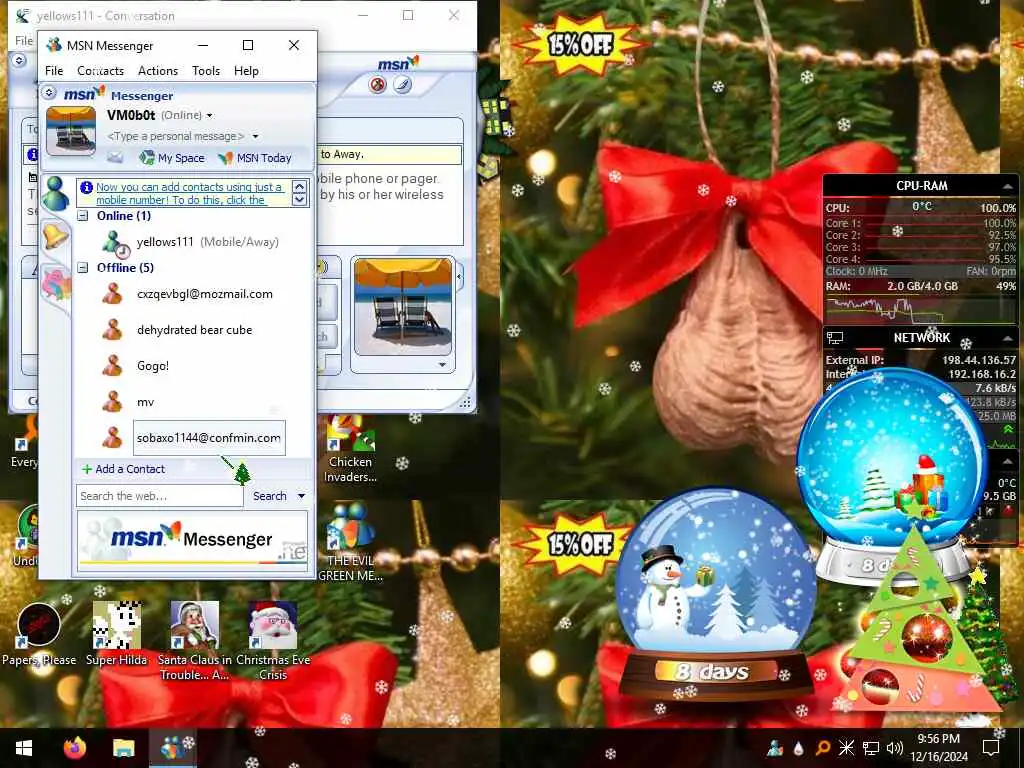
Task: Open File Explorer from the taskbar
Action: pyautogui.click(x=123, y=748)
